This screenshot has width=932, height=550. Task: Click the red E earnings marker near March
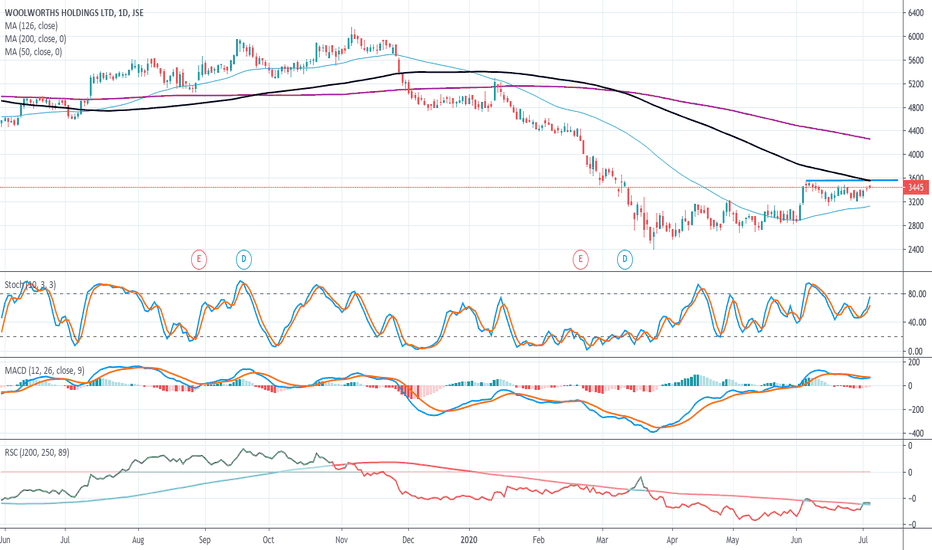pos(580,259)
